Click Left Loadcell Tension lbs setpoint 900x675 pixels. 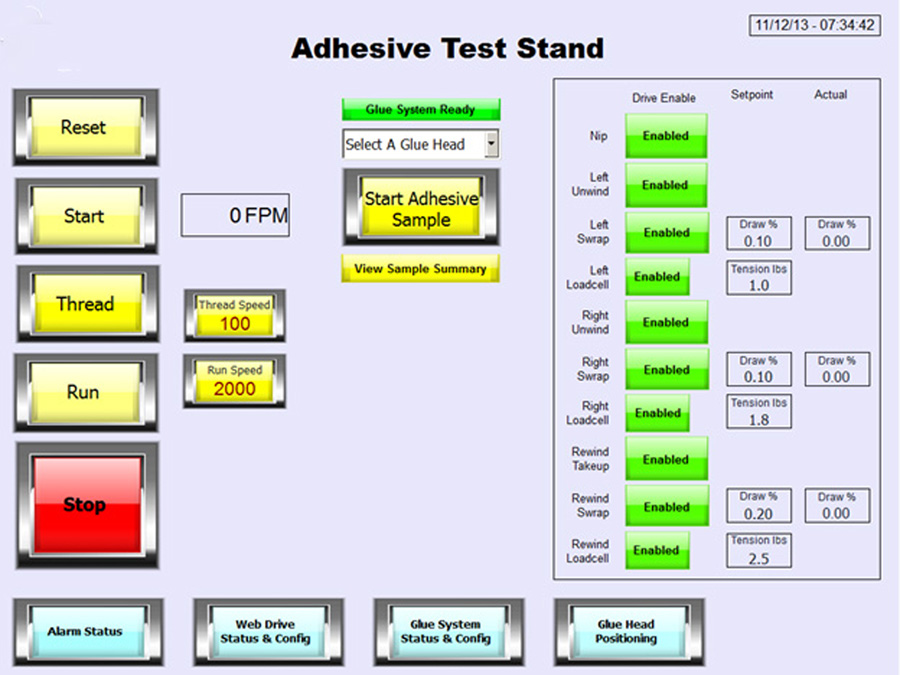coord(759,285)
